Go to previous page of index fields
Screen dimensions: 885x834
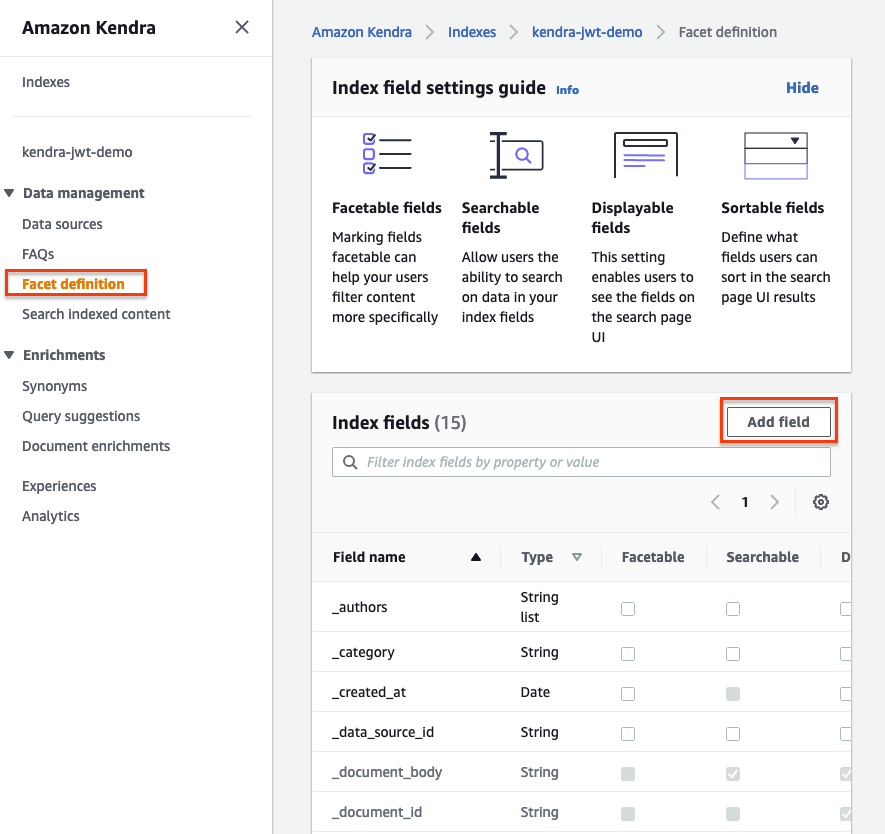tap(715, 502)
